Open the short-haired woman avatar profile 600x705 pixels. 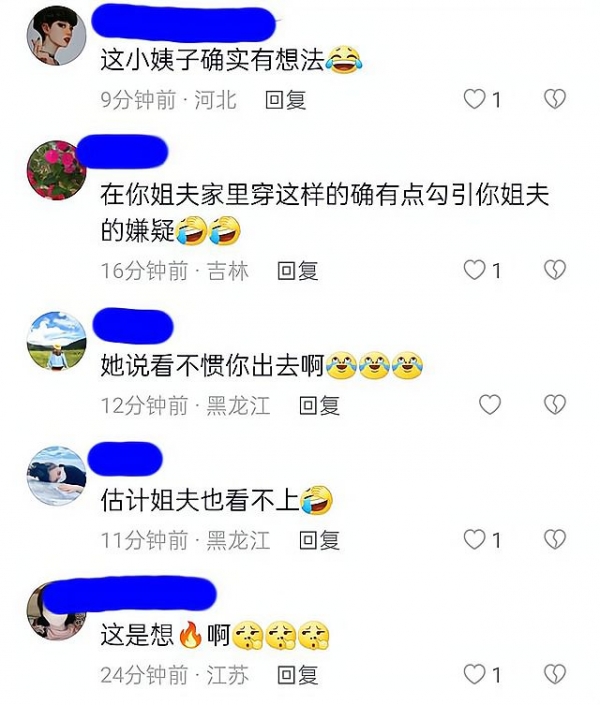click(57, 36)
